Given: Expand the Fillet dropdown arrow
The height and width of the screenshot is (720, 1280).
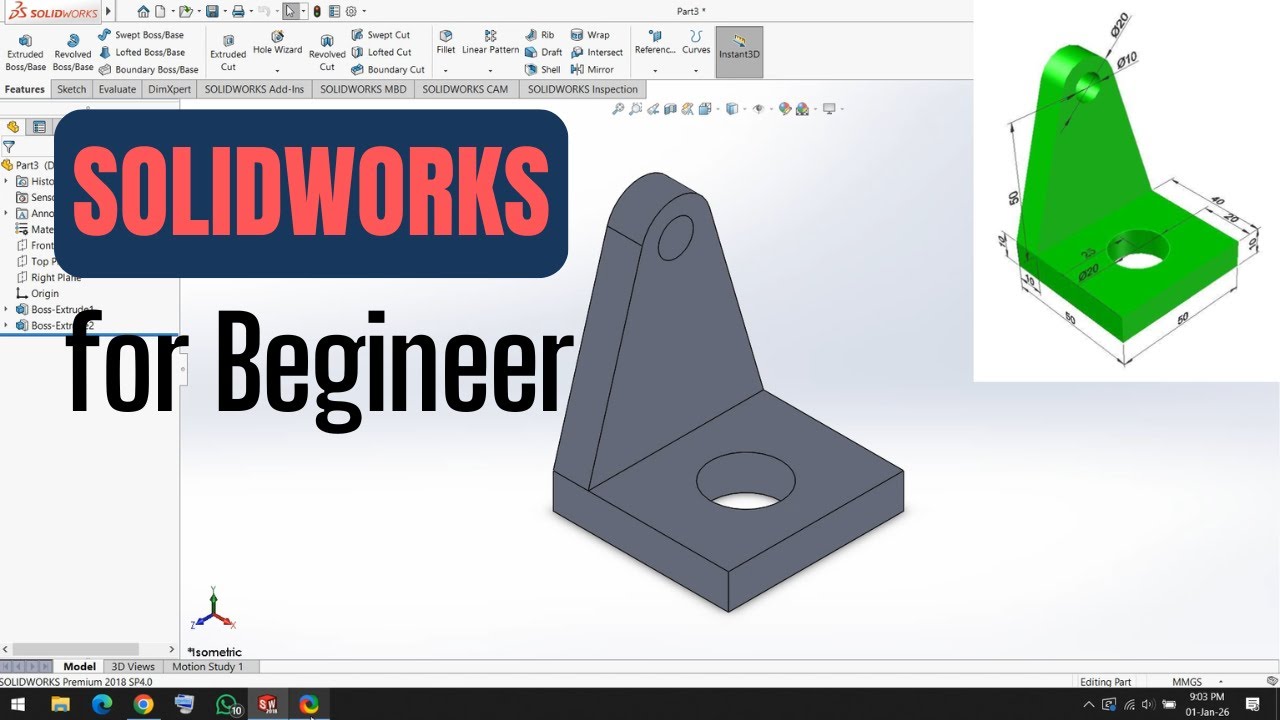Looking at the screenshot, I should tap(445, 70).
